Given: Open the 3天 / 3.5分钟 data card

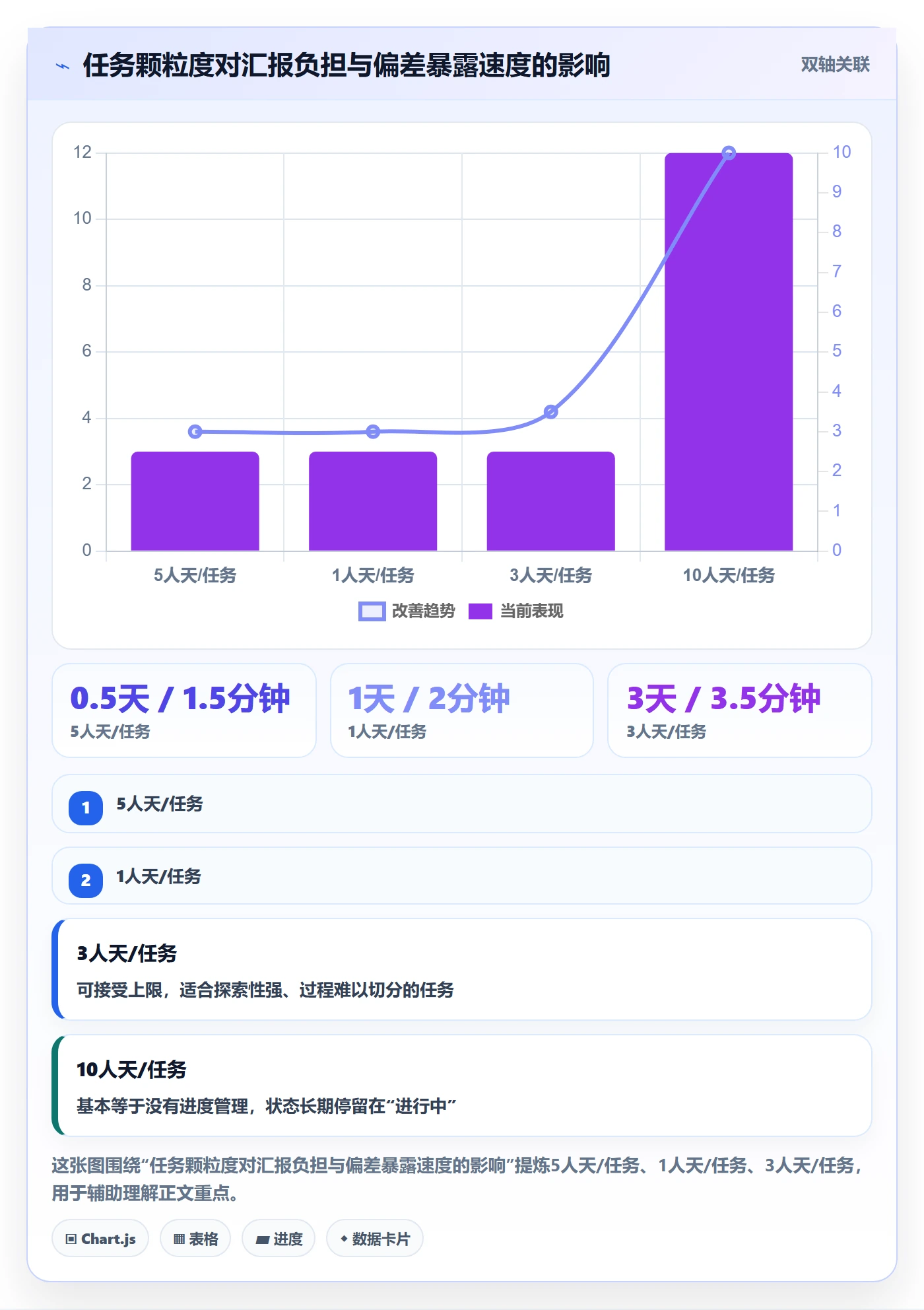Looking at the screenshot, I should [740, 710].
